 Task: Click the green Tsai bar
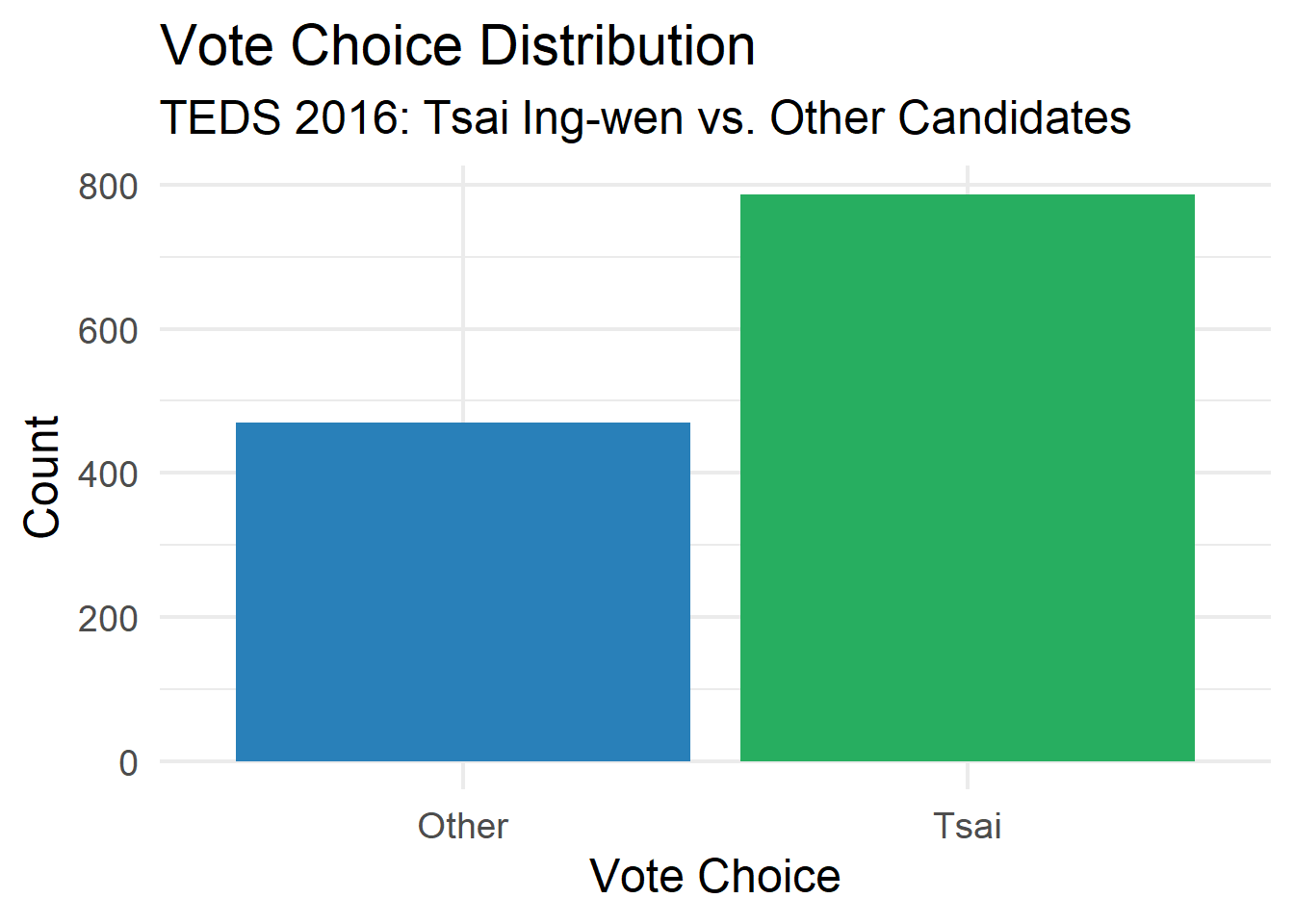(967, 478)
